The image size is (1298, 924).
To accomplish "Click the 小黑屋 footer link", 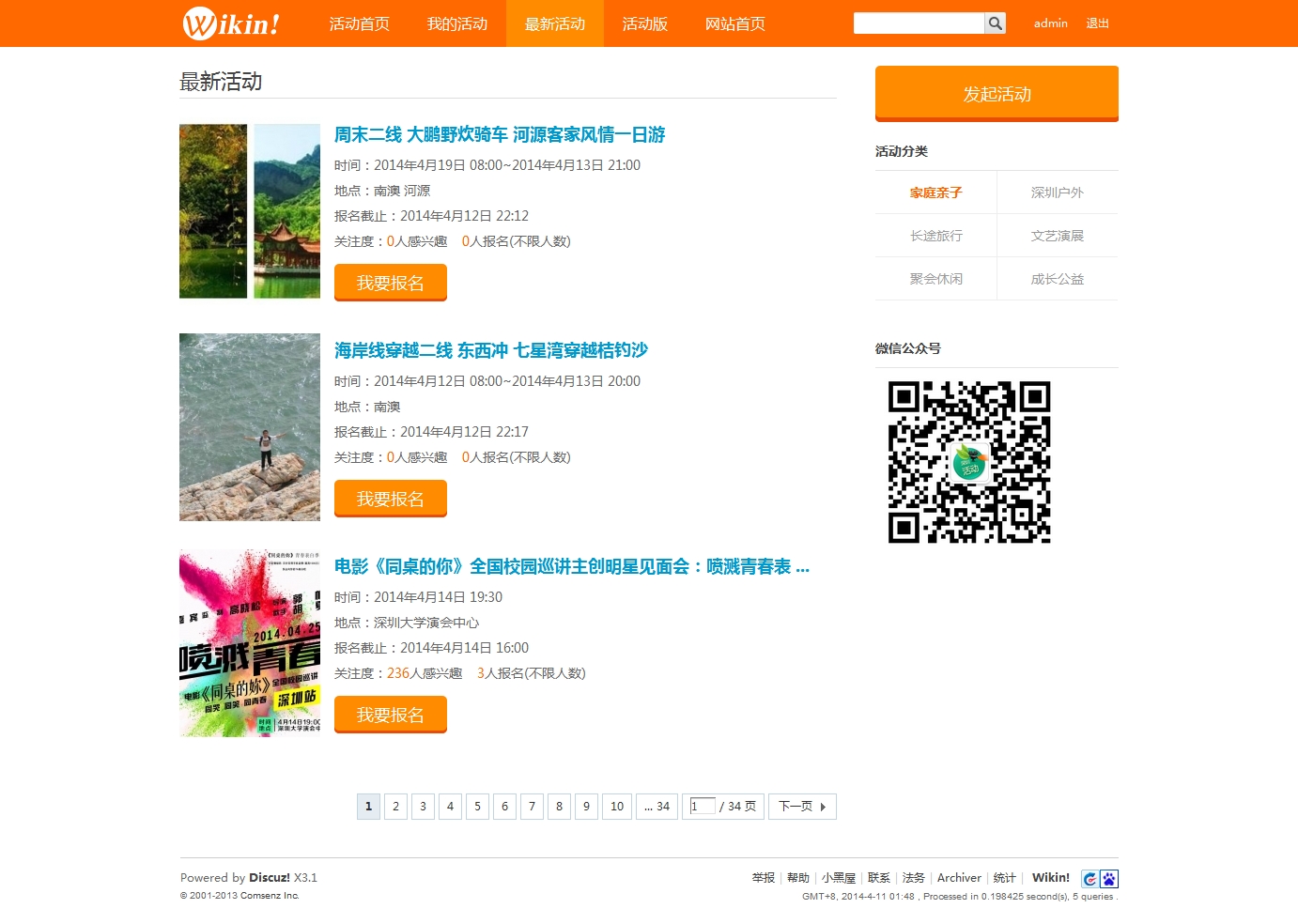I will coord(838,877).
